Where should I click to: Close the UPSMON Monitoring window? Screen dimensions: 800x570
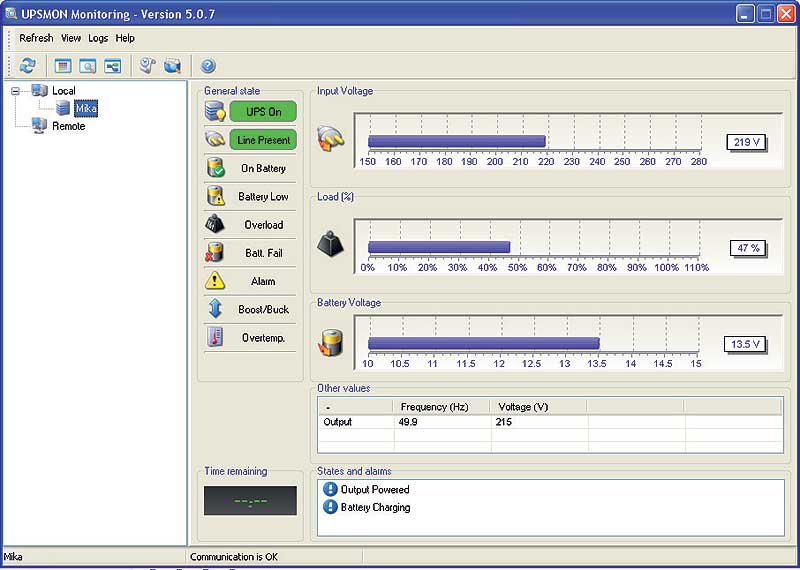click(786, 14)
